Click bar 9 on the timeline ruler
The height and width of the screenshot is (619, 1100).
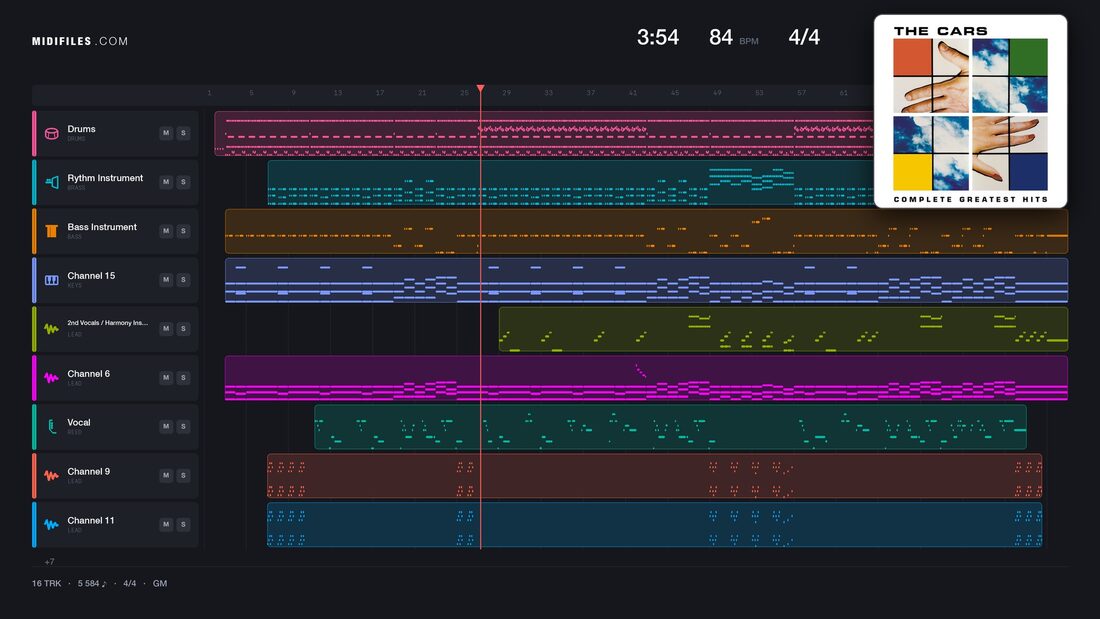293,93
